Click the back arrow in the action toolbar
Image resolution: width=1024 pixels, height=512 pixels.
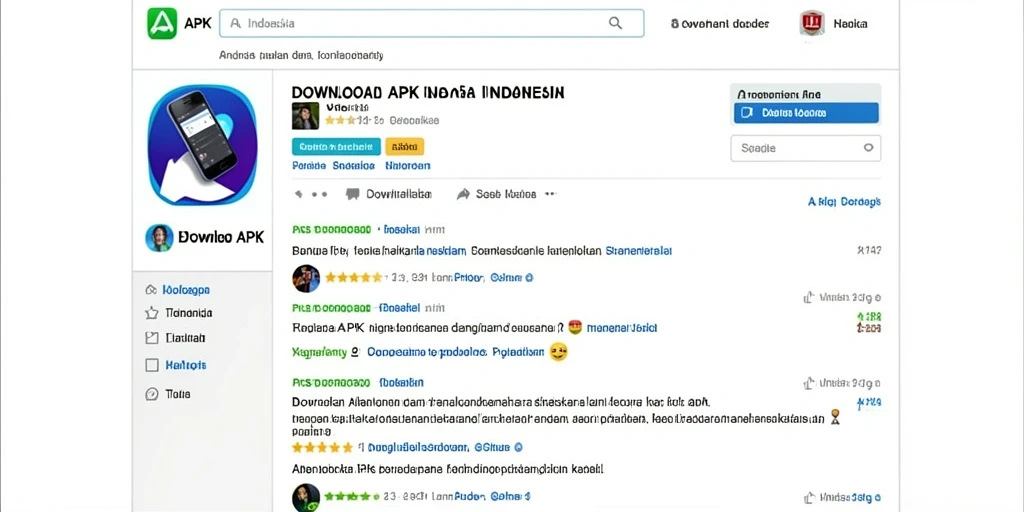coord(298,194)
